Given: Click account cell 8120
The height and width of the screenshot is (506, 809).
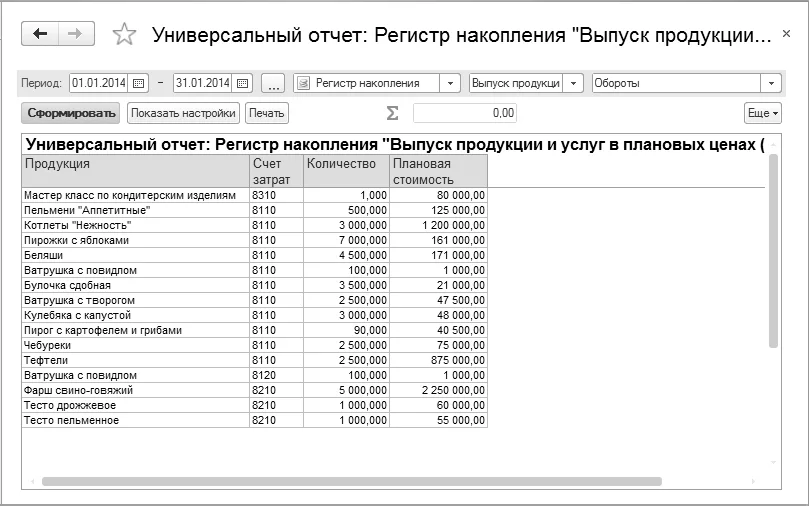Looking at the screenshot, I should coord(277,375).
